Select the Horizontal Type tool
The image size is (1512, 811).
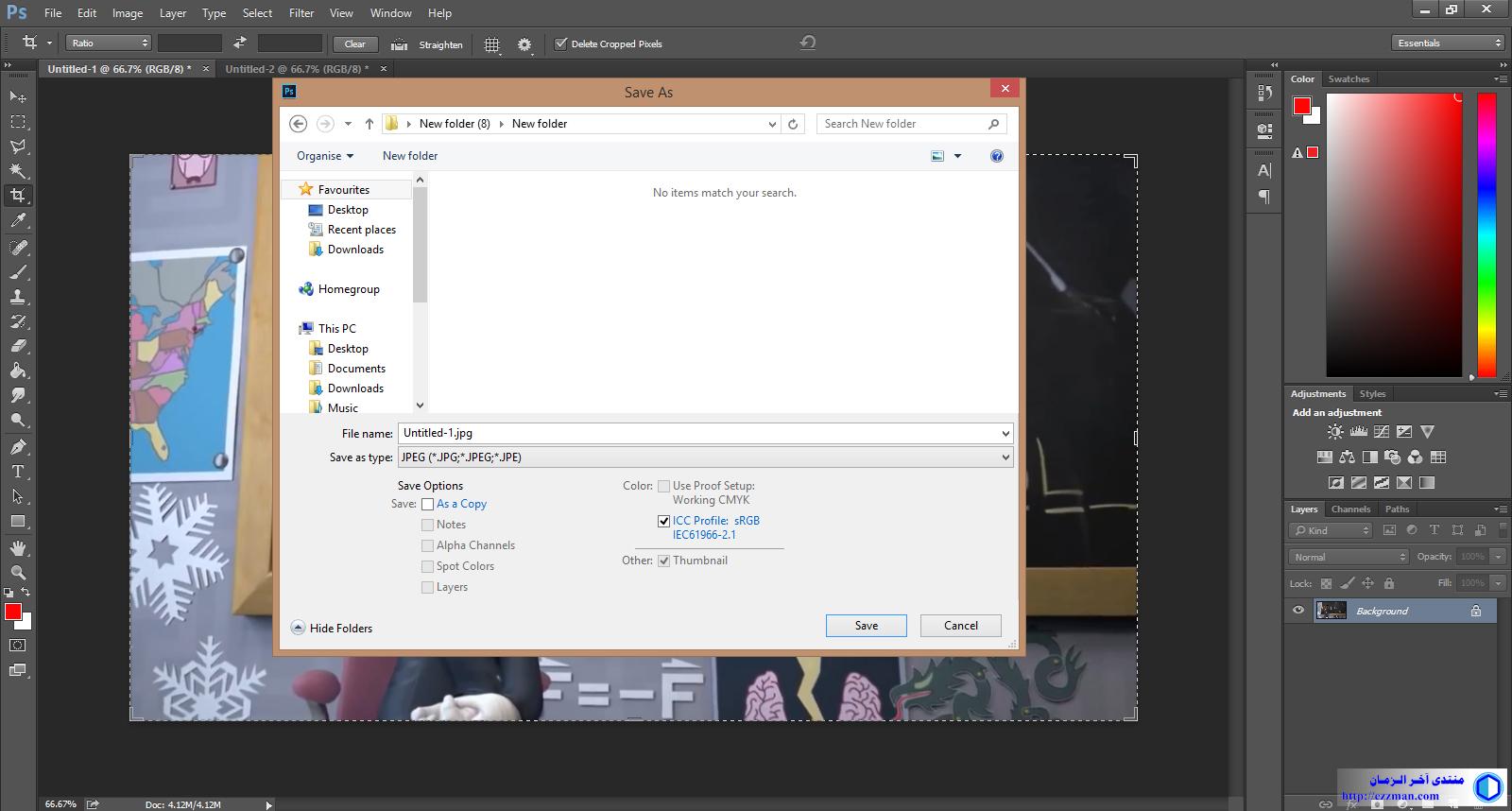pos(18,472)
